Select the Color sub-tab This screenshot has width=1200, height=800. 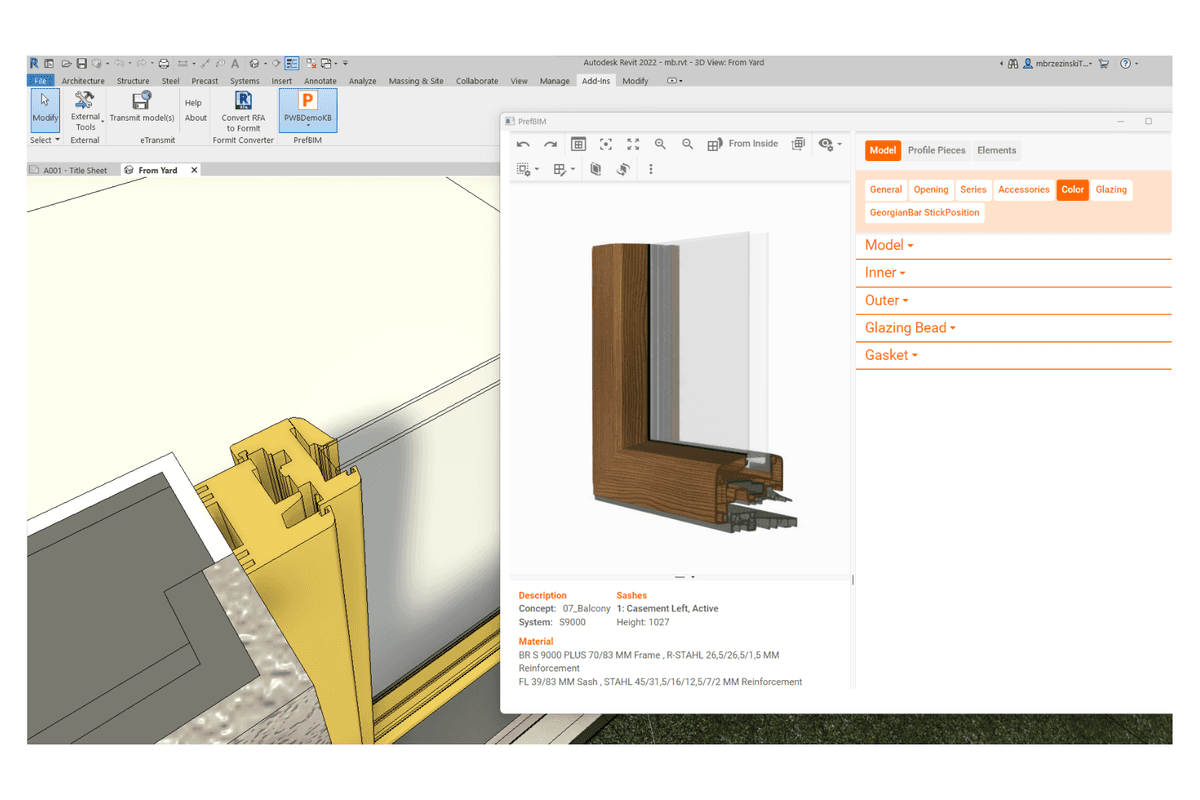pos(1073,190)
